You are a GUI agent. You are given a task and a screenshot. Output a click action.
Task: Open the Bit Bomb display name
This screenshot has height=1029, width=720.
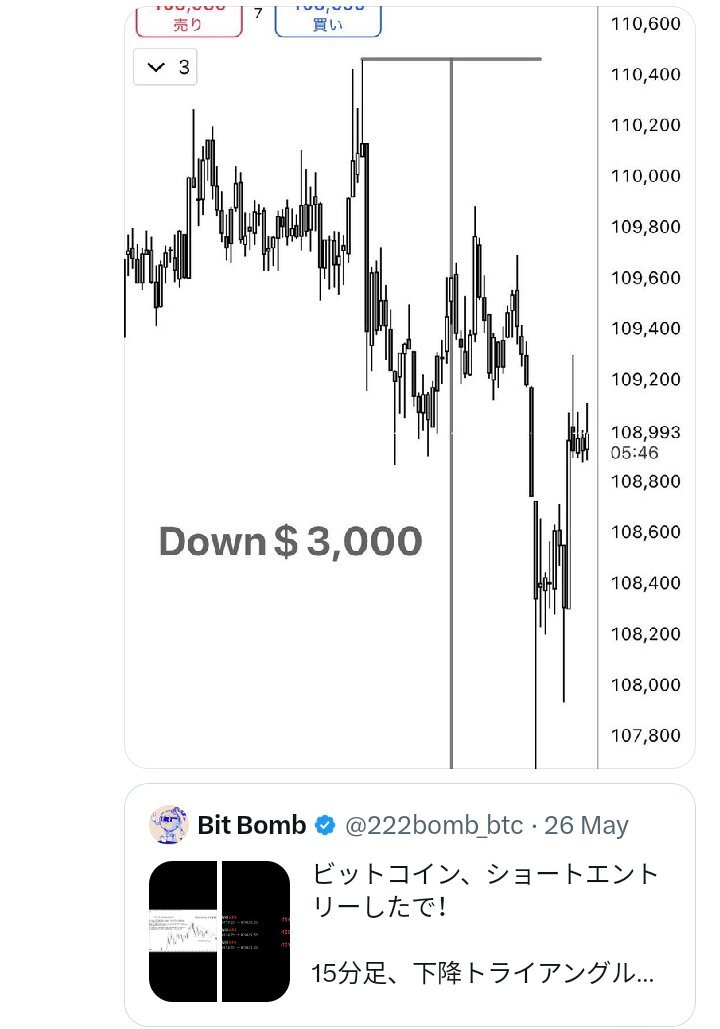click(x=252, y=825)
